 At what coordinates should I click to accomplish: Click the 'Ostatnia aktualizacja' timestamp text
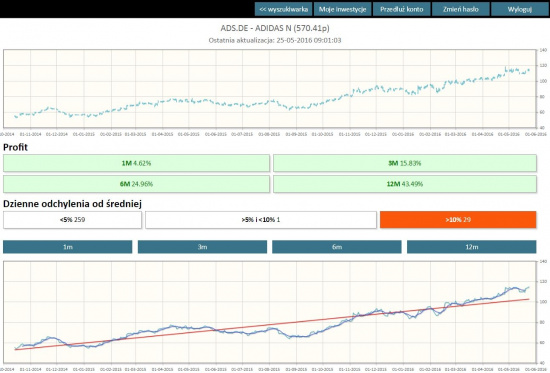point(275,40)
